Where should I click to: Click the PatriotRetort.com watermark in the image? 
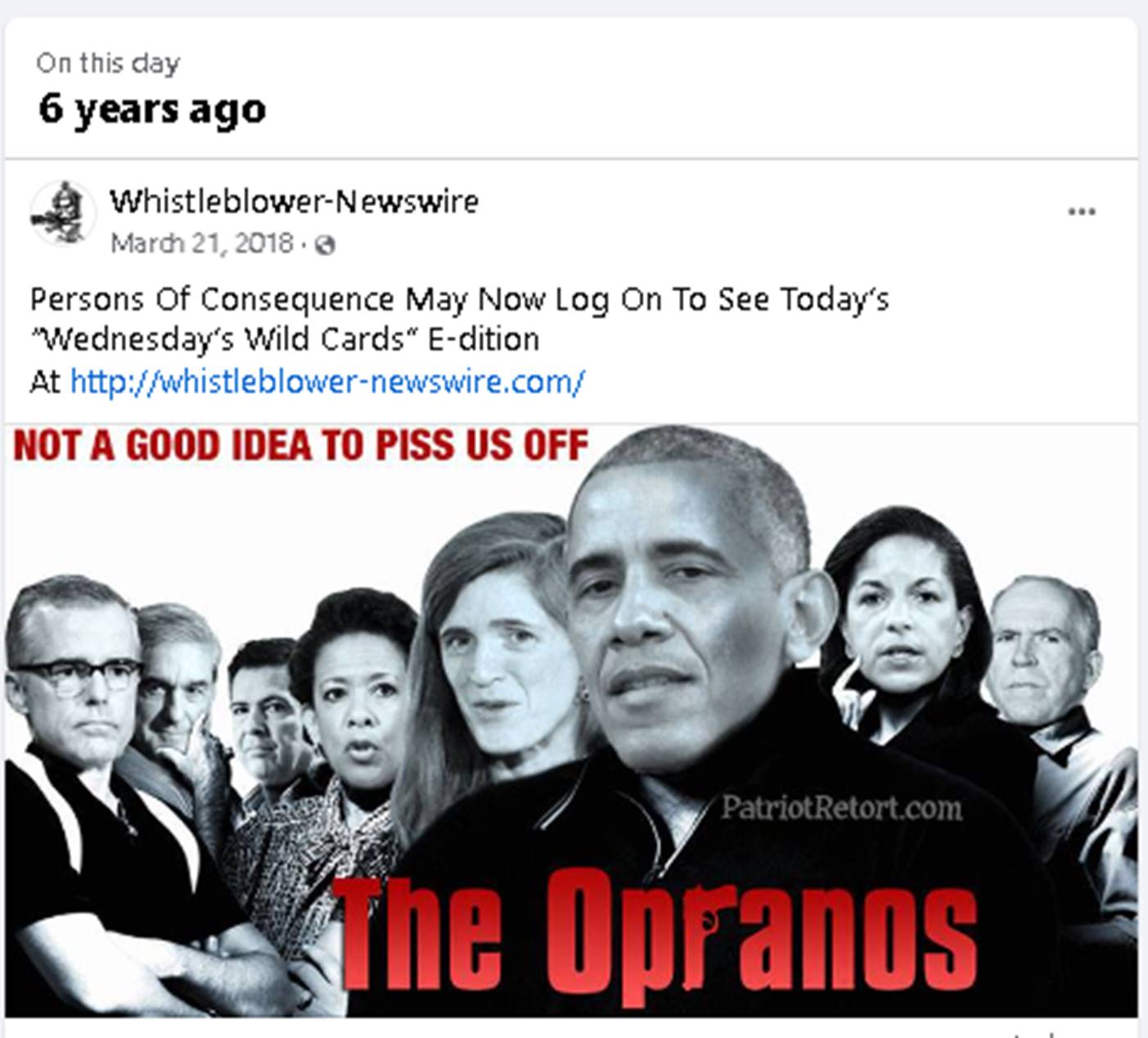pos(841,808)
